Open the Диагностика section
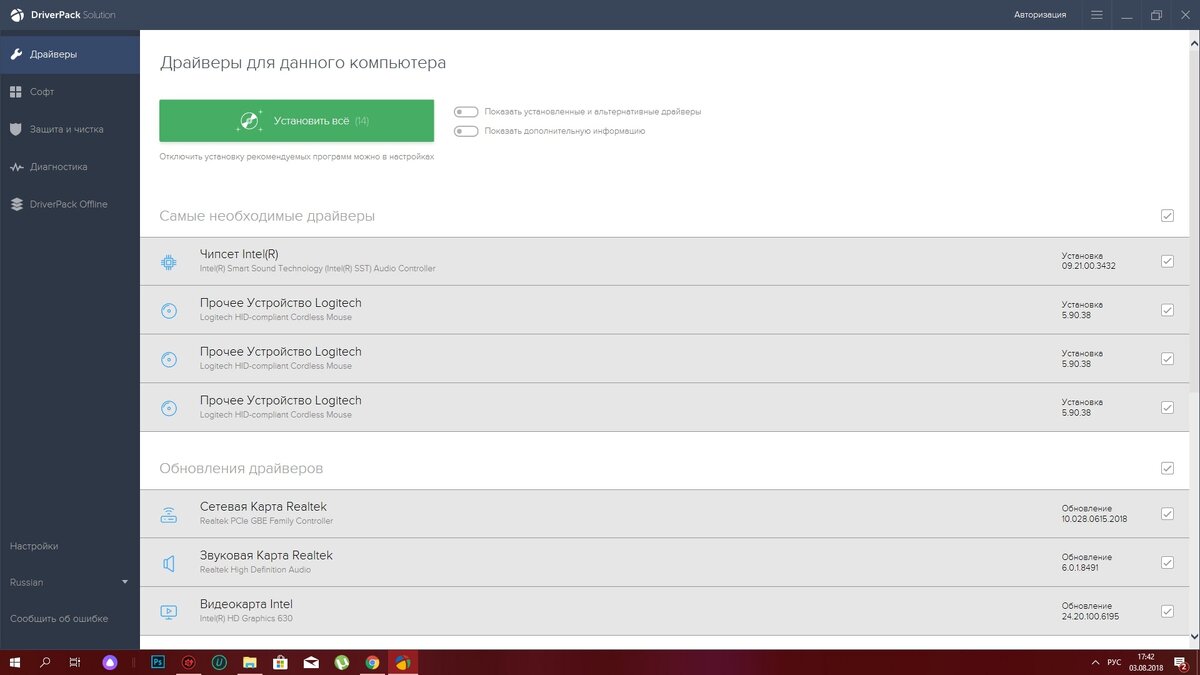 point(70,167)
